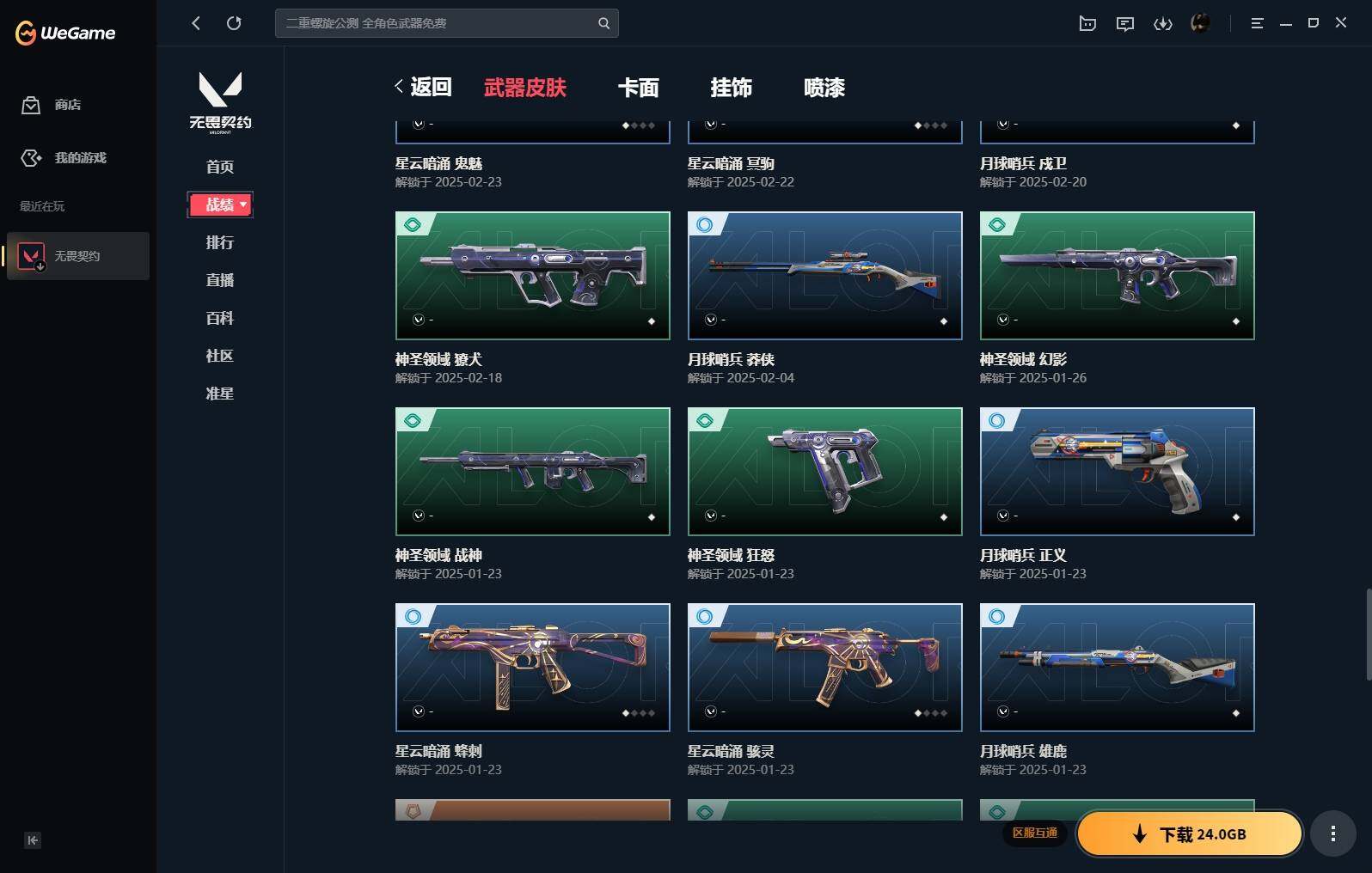Expand chevron on 神圣领域 獠犬 skin card

pyautogui.click(x=419, y=320)
